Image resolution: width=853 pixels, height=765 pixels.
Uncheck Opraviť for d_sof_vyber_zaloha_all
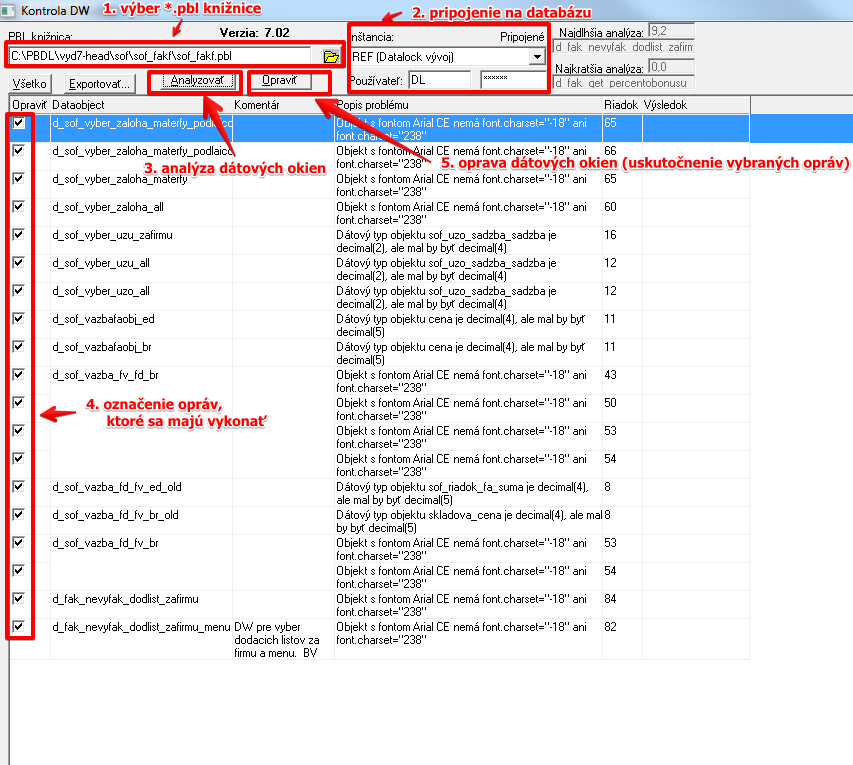[19, 206]
